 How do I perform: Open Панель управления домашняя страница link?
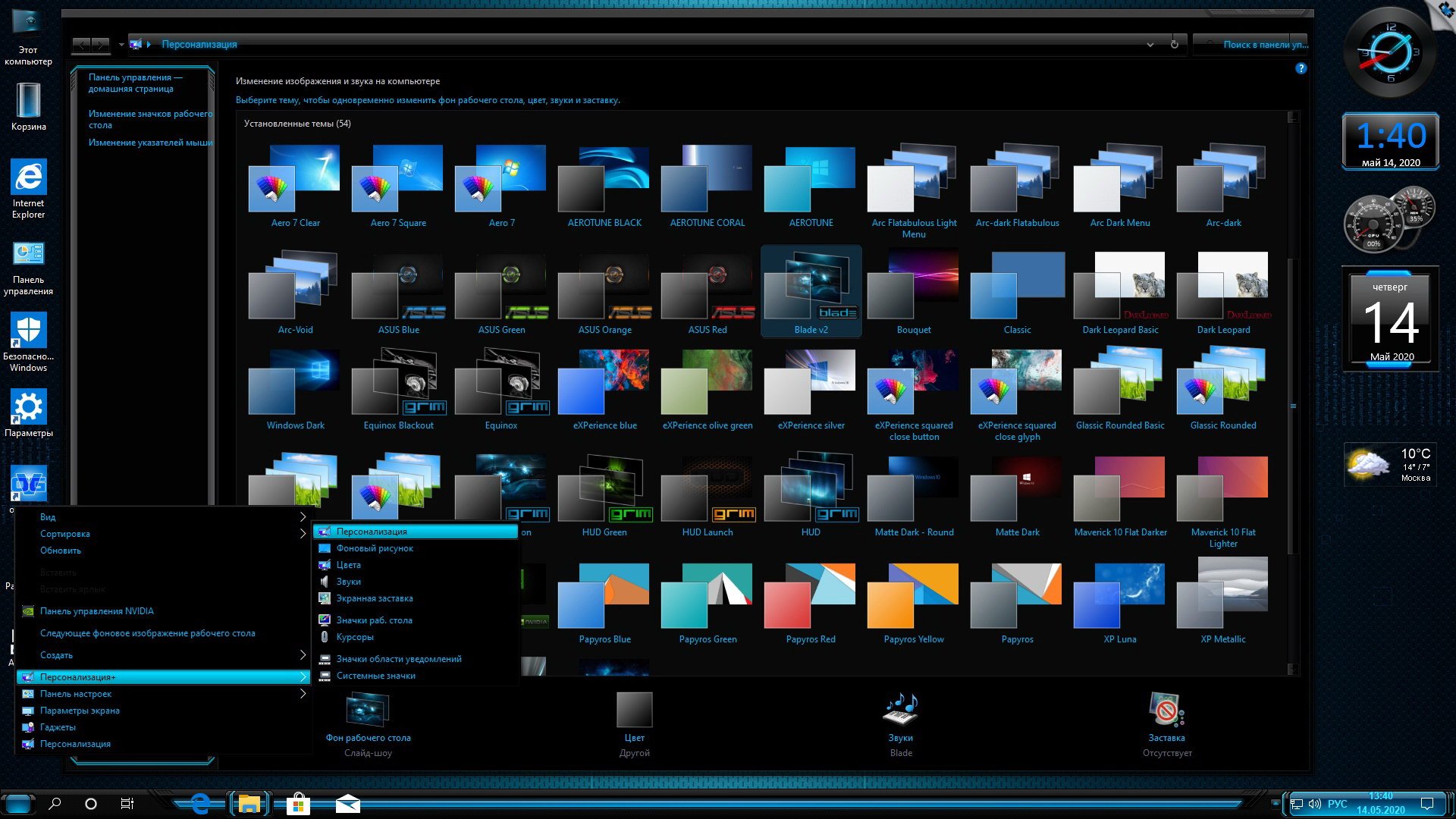point(135,83)
